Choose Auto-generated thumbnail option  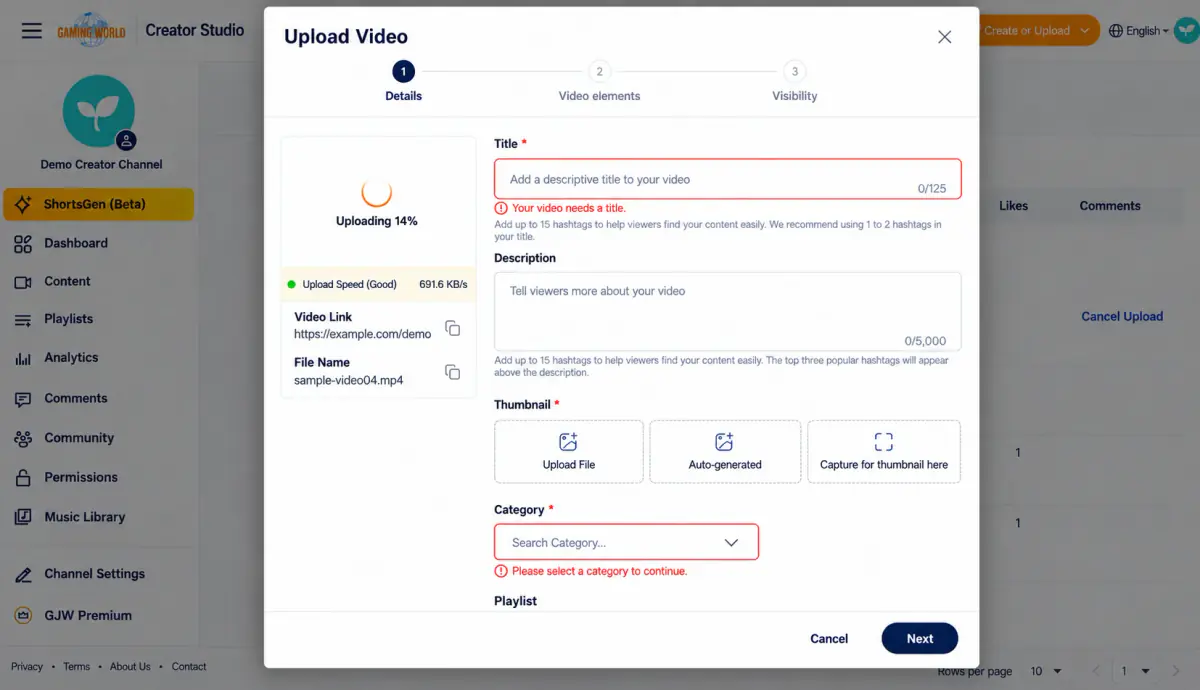725,452
